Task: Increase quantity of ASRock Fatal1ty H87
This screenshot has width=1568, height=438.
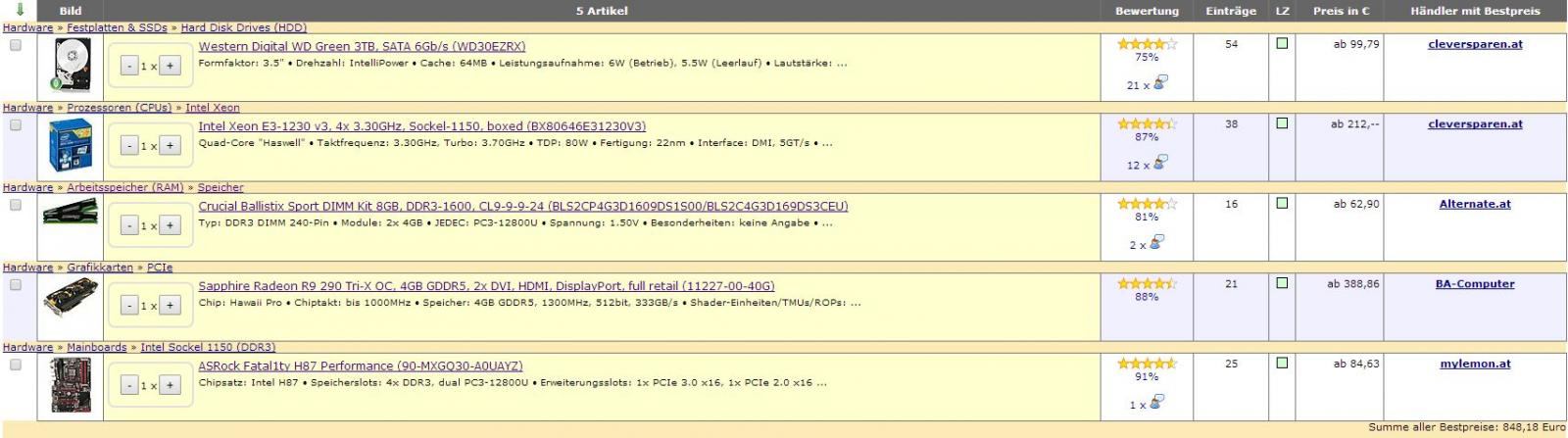Action: click(170, 385)
